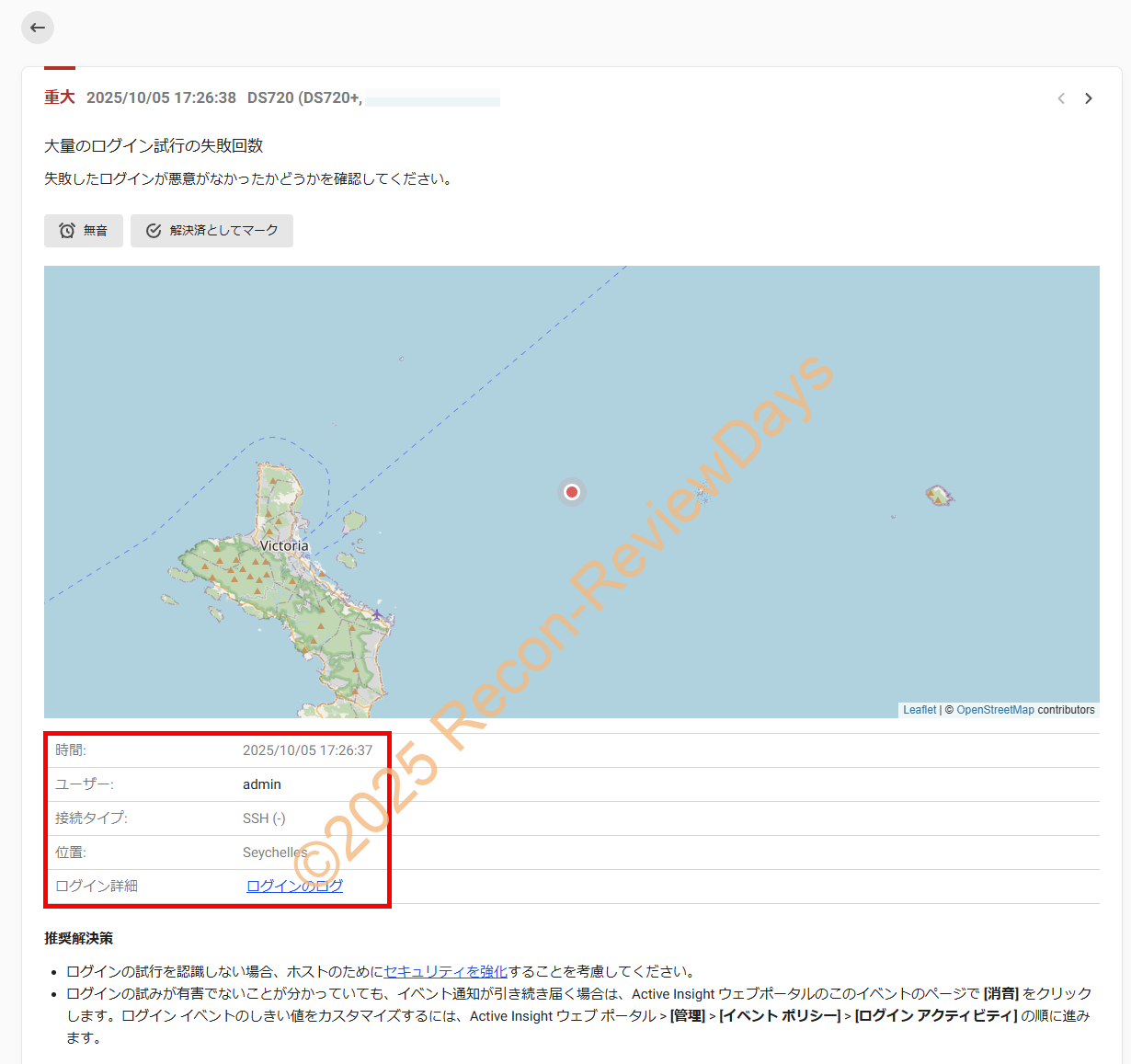Select the 大量のログイン試行の失敗回数 heading
Screen dimensions: 1131x1064
tap(154, 146)
